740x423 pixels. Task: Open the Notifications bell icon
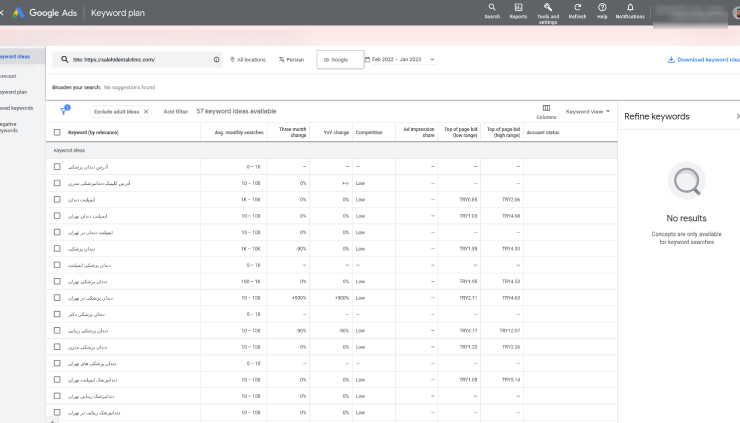[630, 7]
